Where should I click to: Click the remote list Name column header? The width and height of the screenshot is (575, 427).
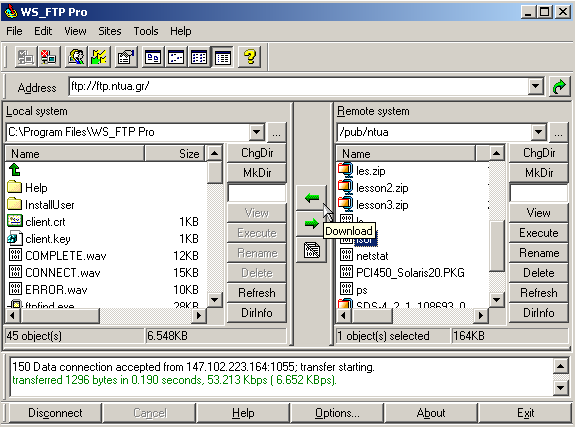click(406, 153)
